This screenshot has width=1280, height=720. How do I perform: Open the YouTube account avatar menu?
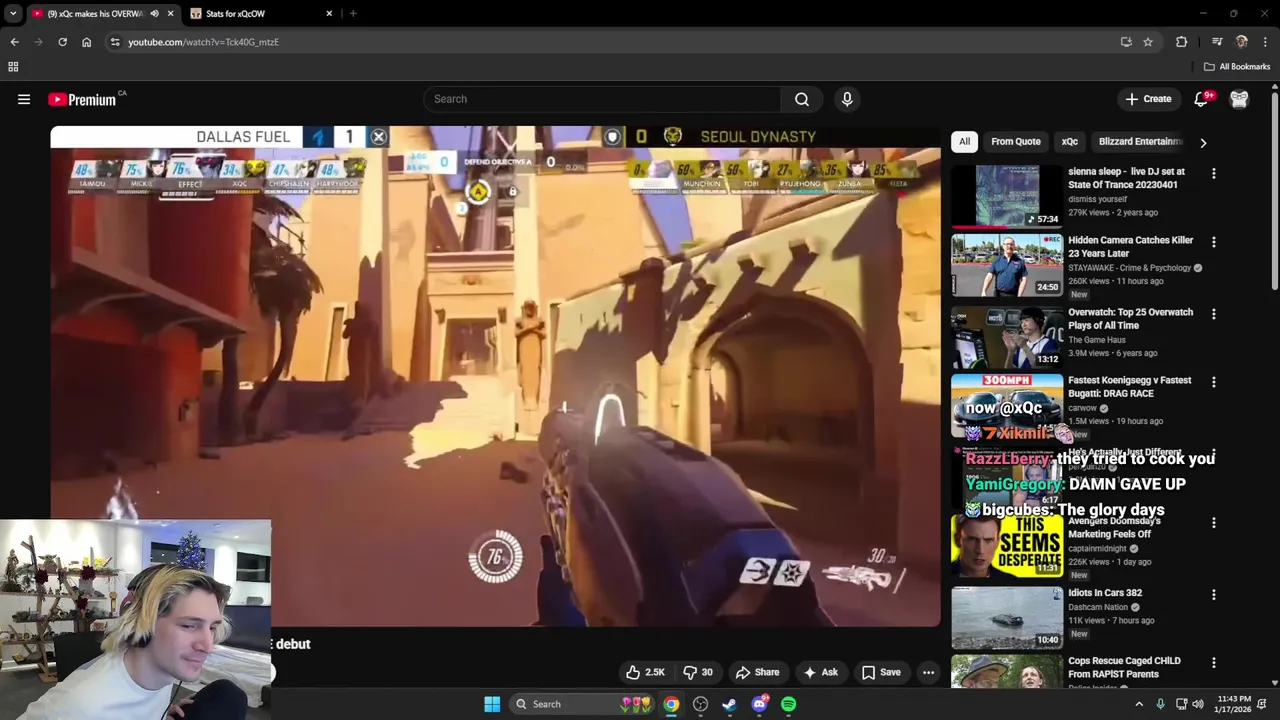tap(1239, 99)
